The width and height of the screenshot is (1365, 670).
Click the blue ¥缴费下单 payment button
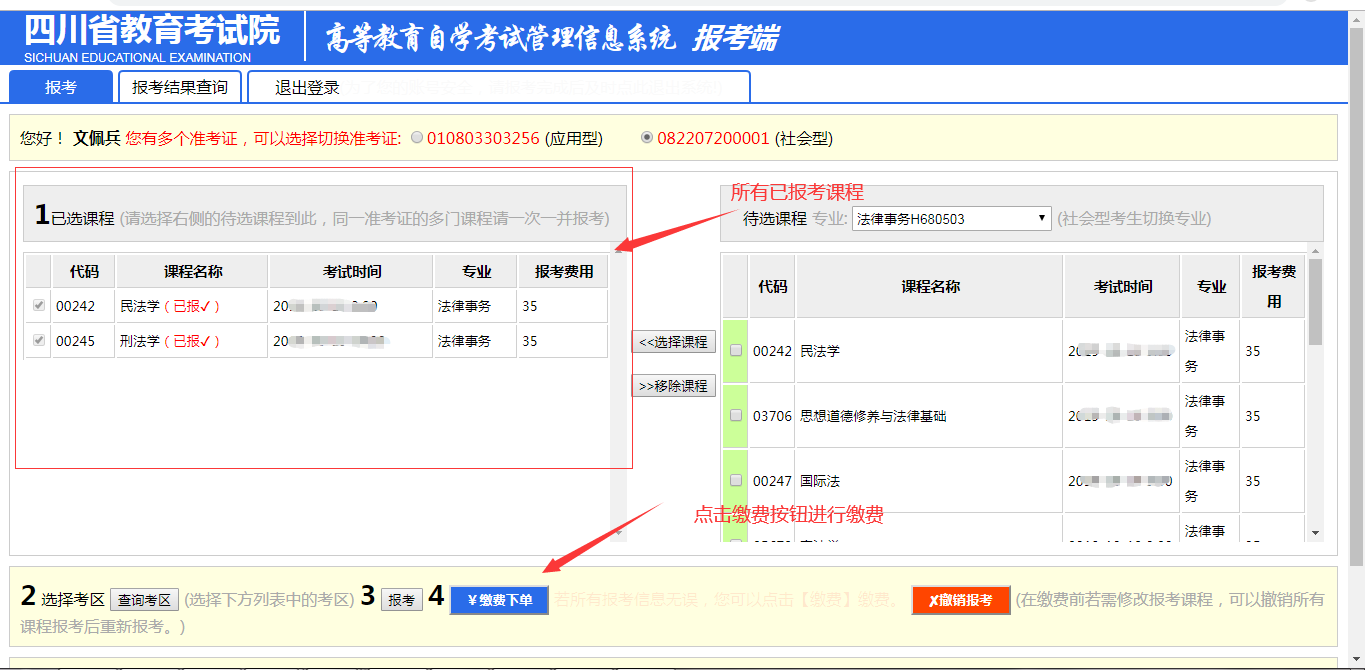click(x=498, y=600)
